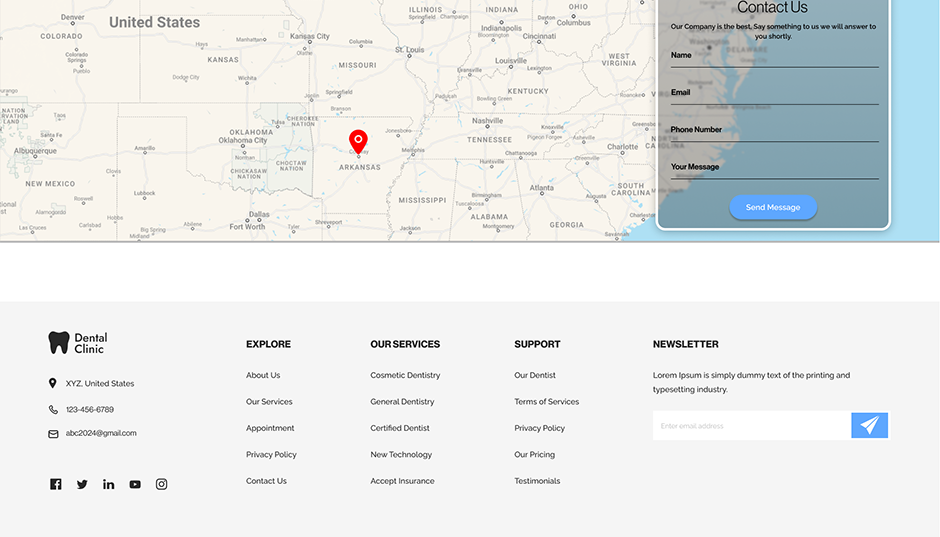
Task: Click the Appointment footer link
Action: coord(270,428)
